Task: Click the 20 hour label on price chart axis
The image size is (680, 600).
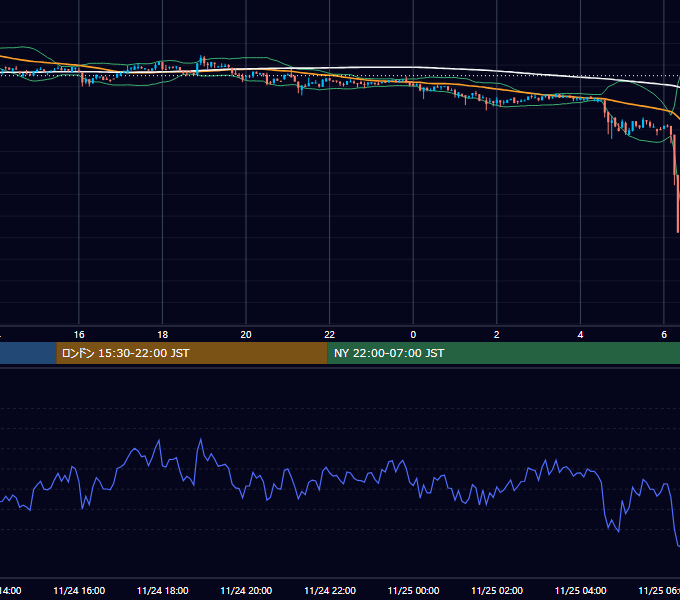Action: [x=246, y=335]
